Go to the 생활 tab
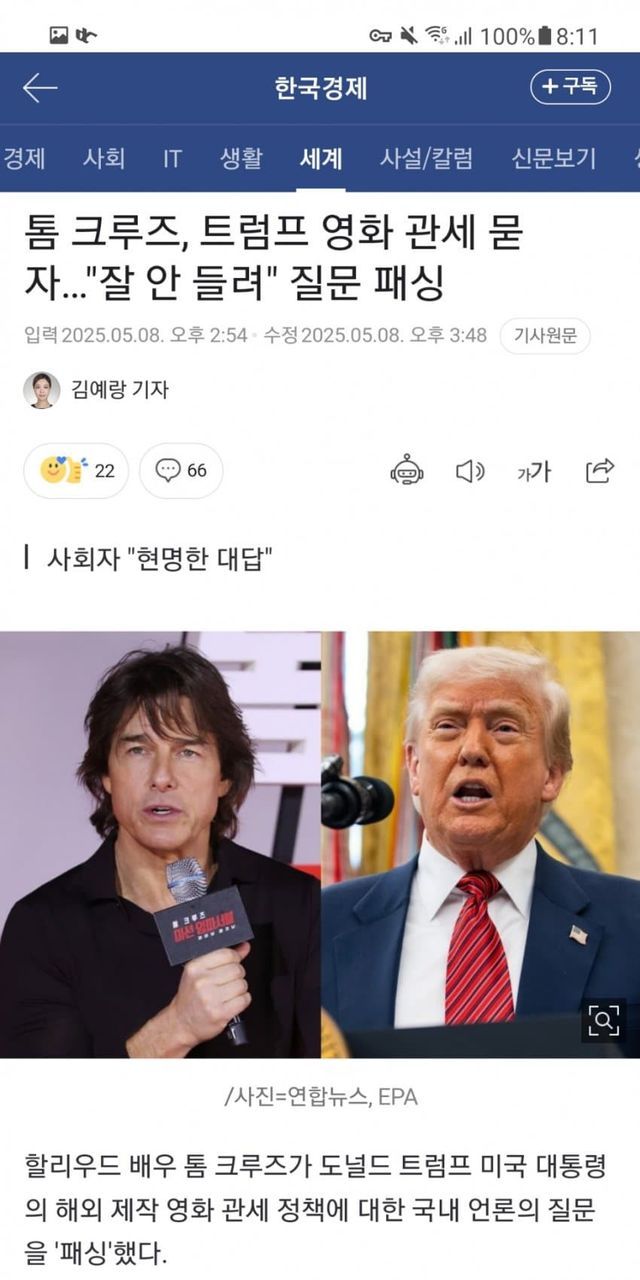Image resolution: width=640 pixels, height=1280 pixels. click(241, 158)
